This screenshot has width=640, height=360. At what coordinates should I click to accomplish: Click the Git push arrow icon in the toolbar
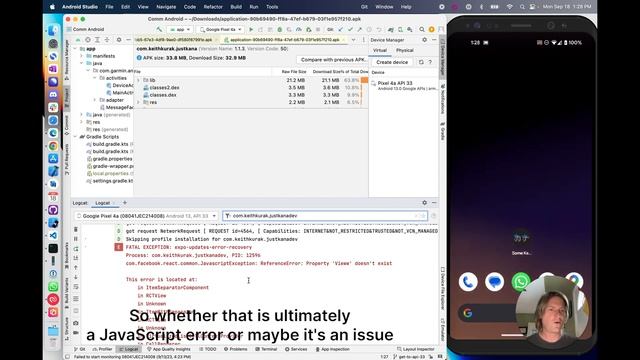coord(360,29)
